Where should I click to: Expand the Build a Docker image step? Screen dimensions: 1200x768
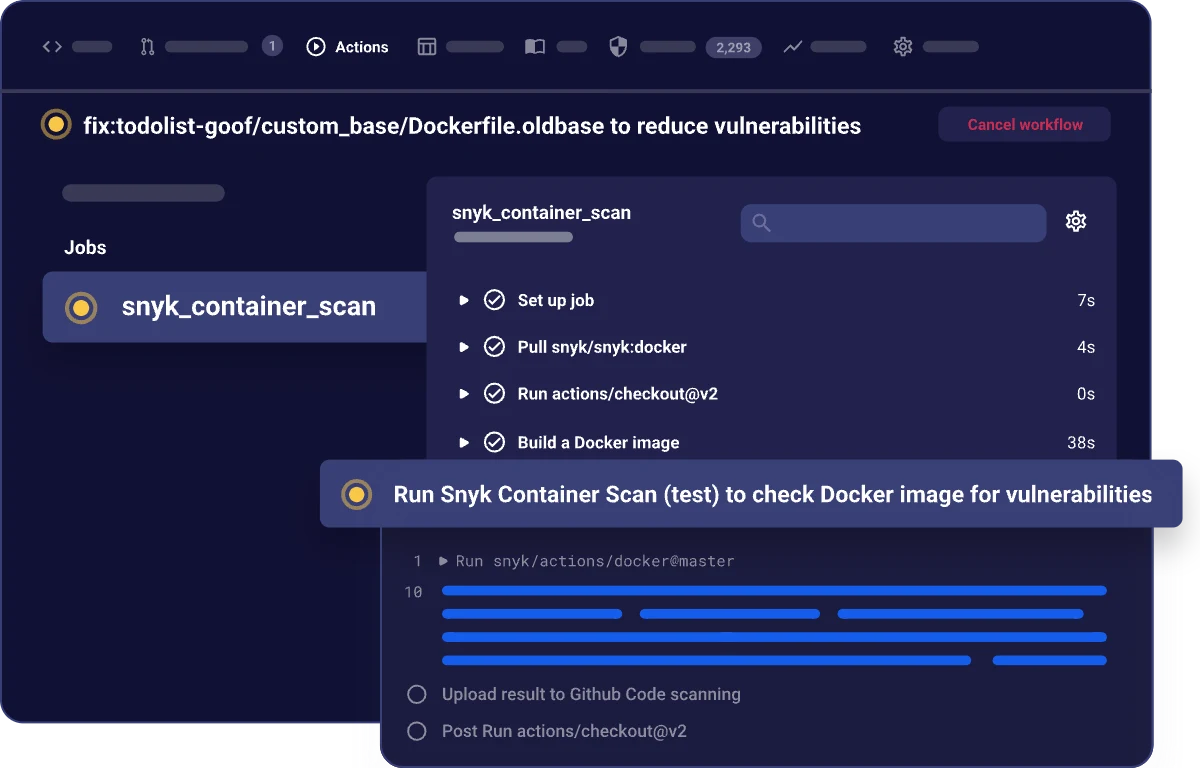[x=463, y=442]
